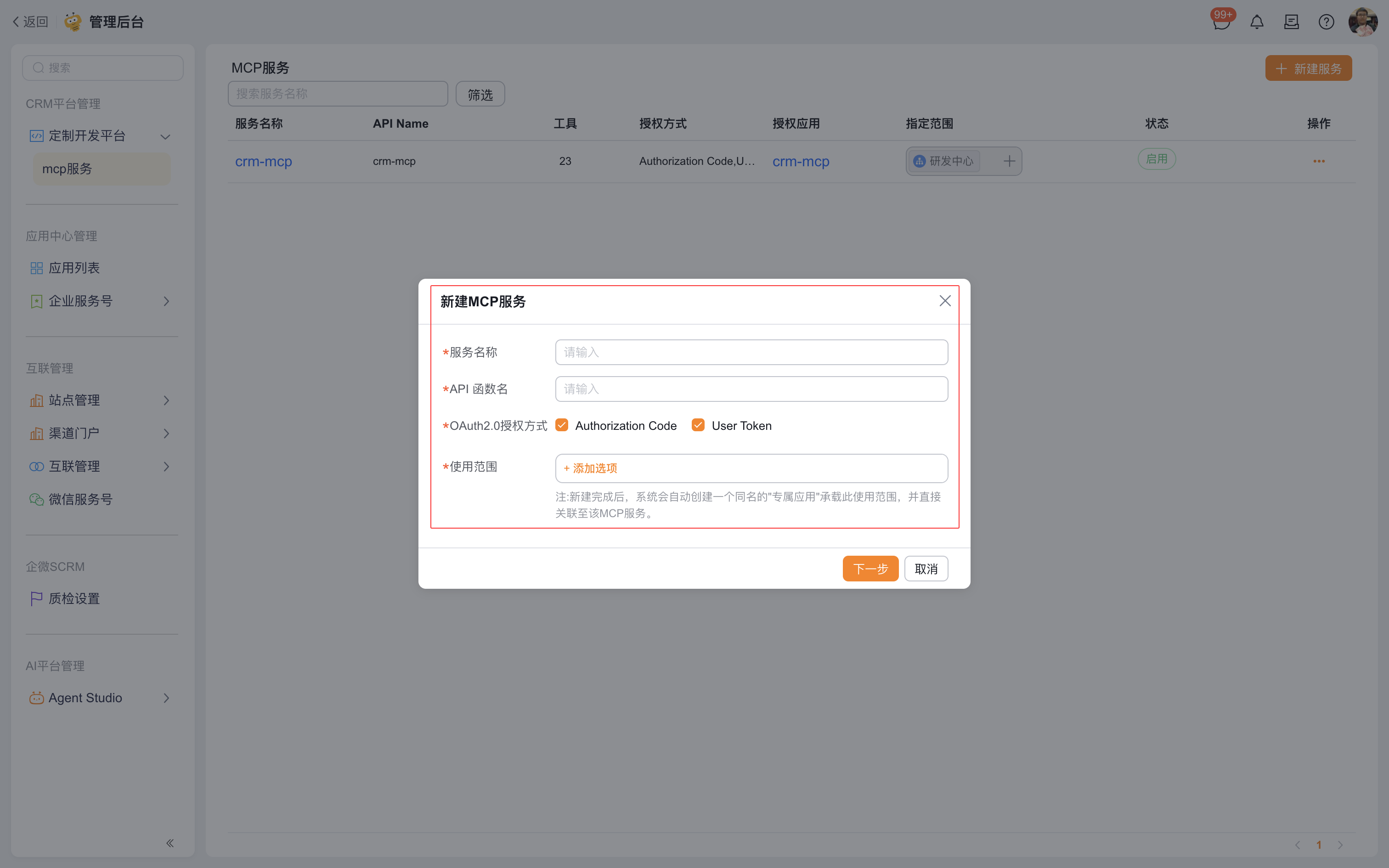Viewport: 1389px width, 868px height.
Task: Collapse the 定制开发平台 menu chevron
Action: pyautogui.click(x=165, y=137)
